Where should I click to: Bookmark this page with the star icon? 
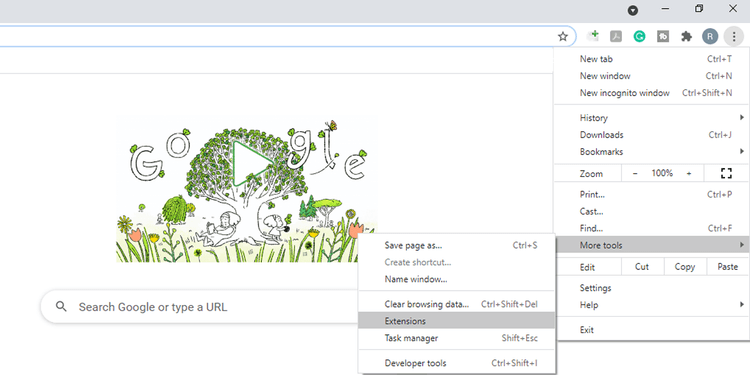tap(563, 36)
